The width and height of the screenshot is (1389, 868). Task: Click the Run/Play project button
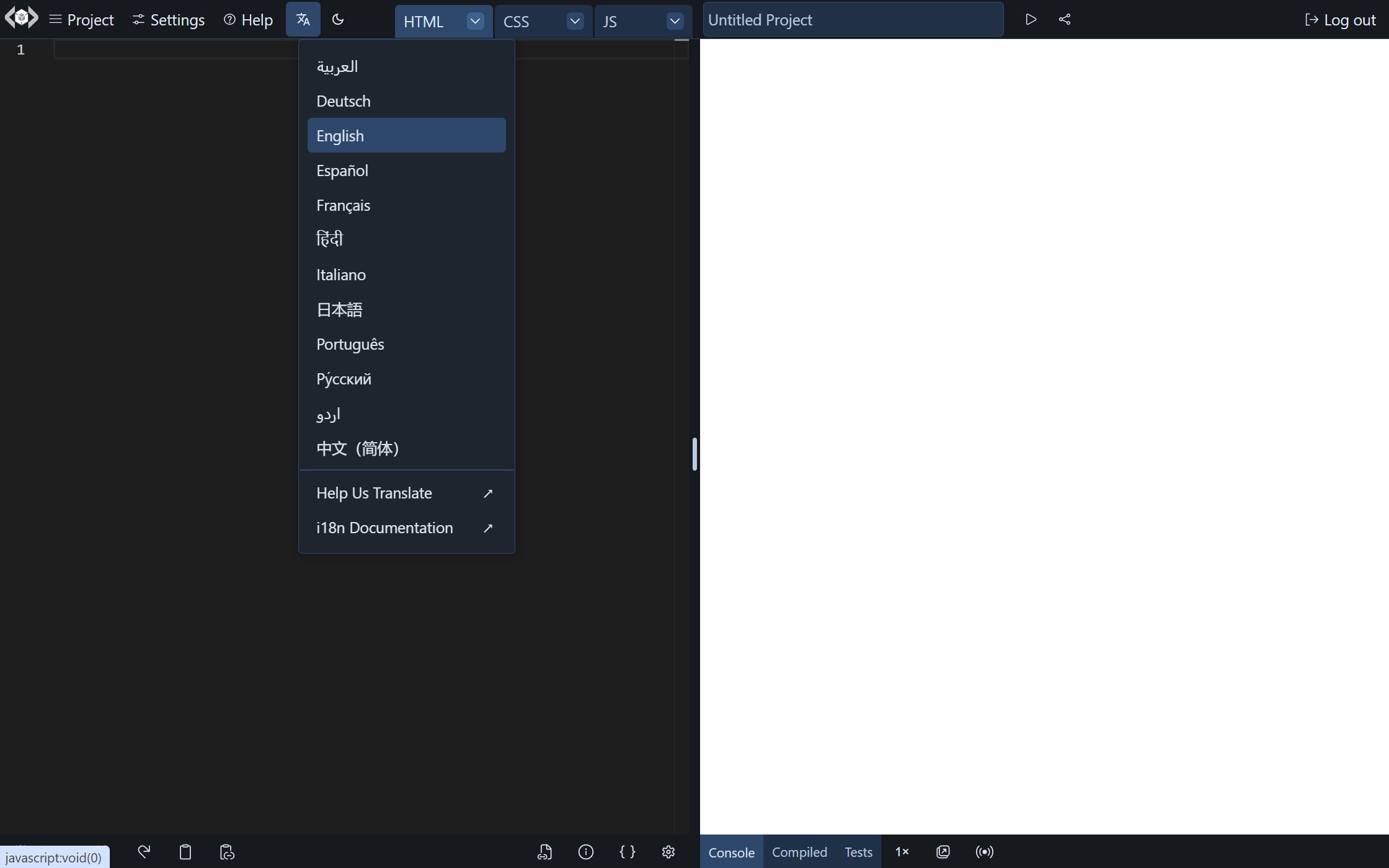(x=1030, y=19)
